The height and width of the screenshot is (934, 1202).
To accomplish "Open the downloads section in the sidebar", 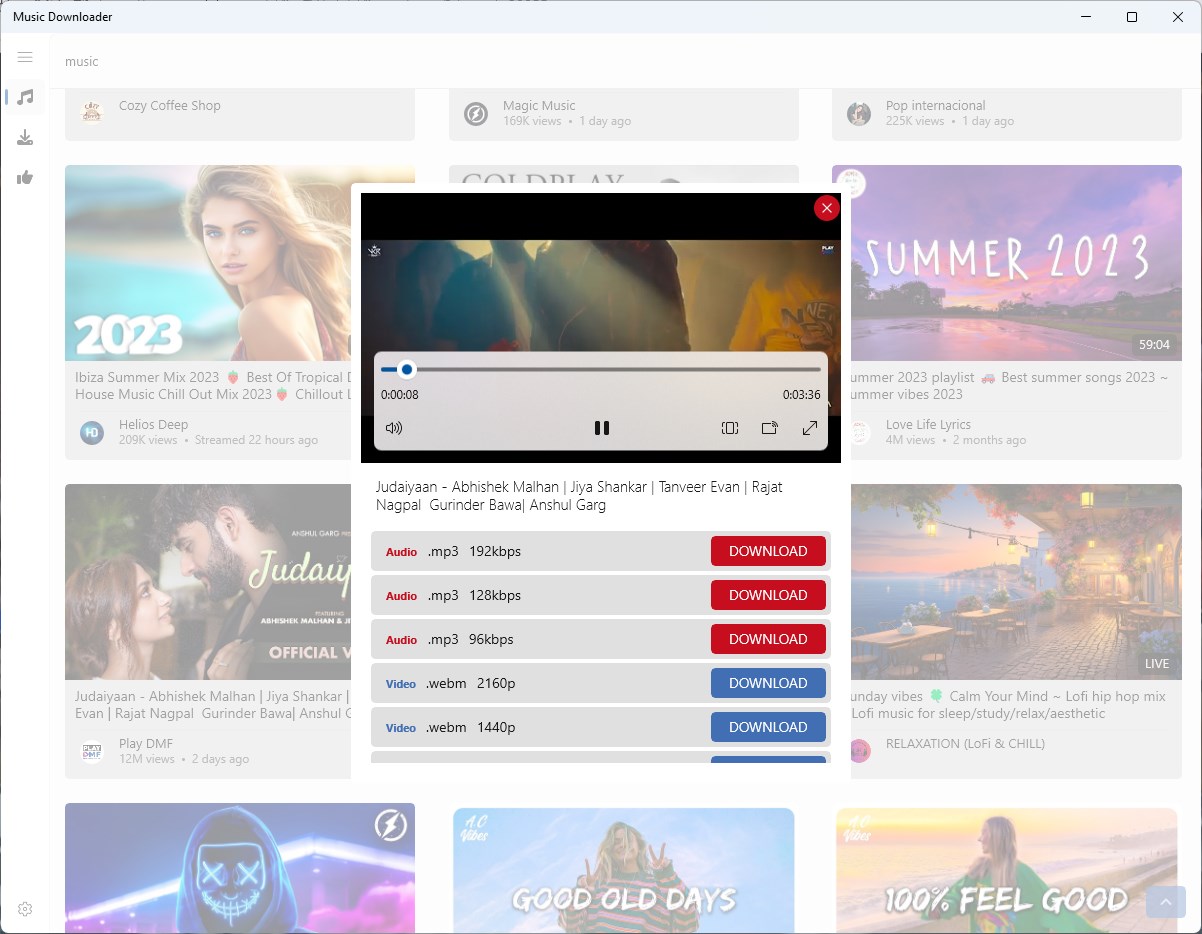I will 25,137.
